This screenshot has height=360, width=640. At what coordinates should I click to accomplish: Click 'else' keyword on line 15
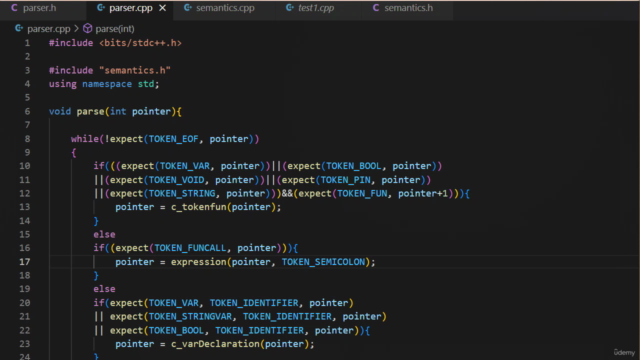pos(104,234)
